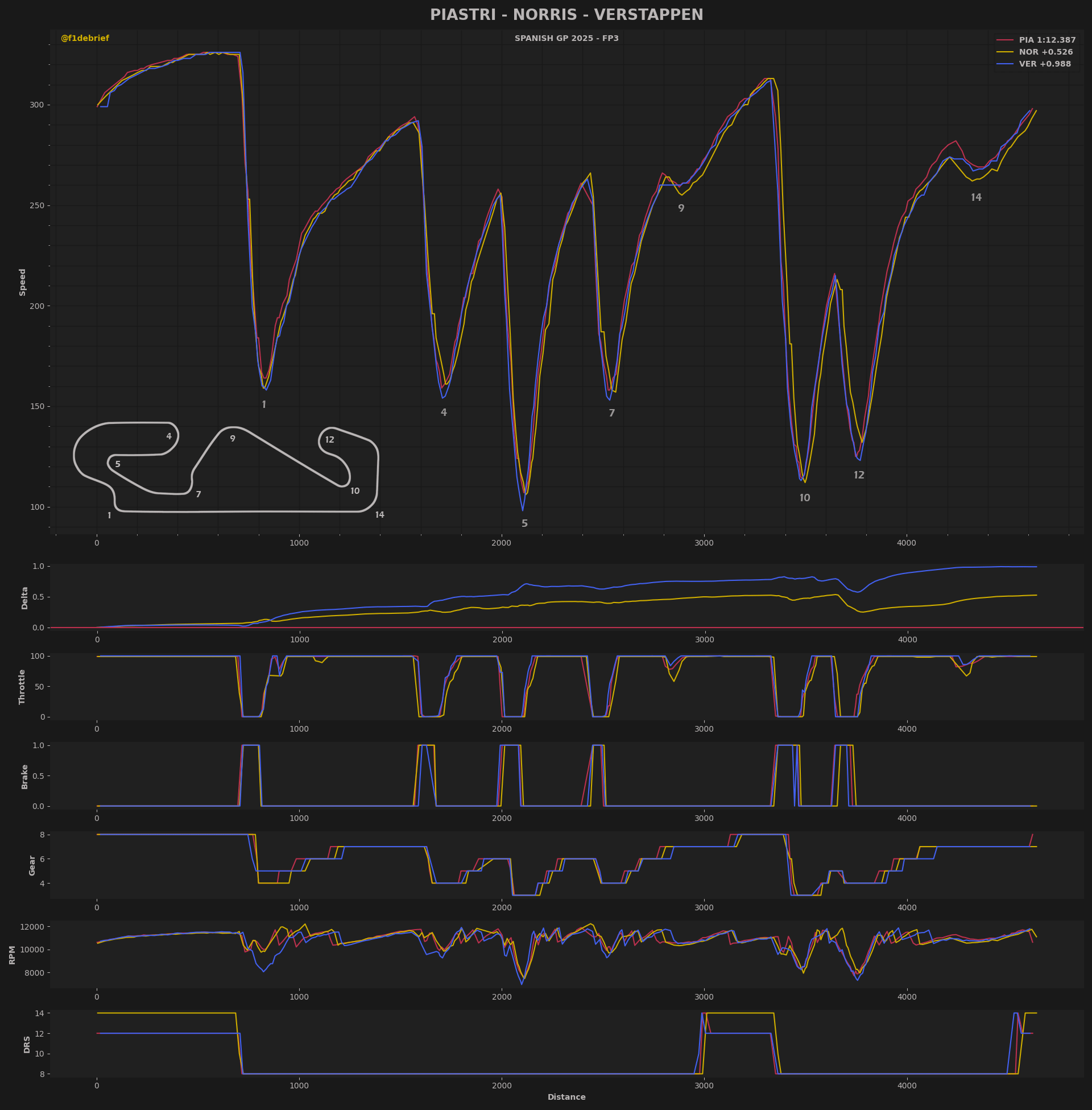Click the Speed axis label
1092x1110 pixels.
[23, 282]
